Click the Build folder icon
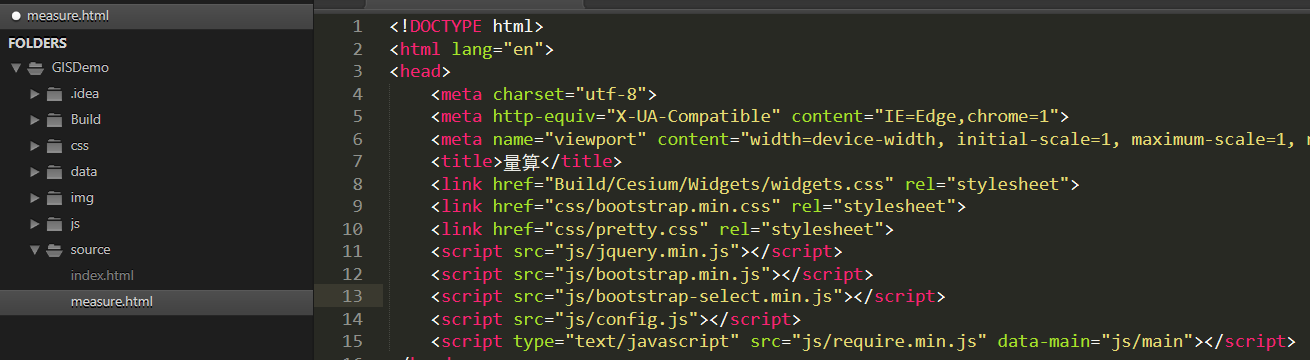 coord(54,120)
